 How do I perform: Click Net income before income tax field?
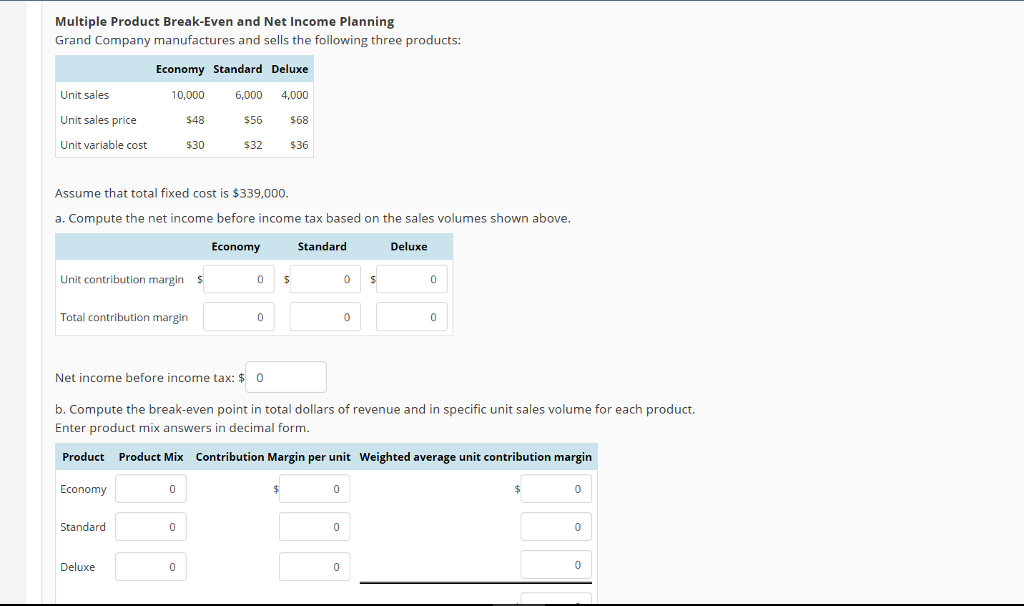[x=286, y=377]
